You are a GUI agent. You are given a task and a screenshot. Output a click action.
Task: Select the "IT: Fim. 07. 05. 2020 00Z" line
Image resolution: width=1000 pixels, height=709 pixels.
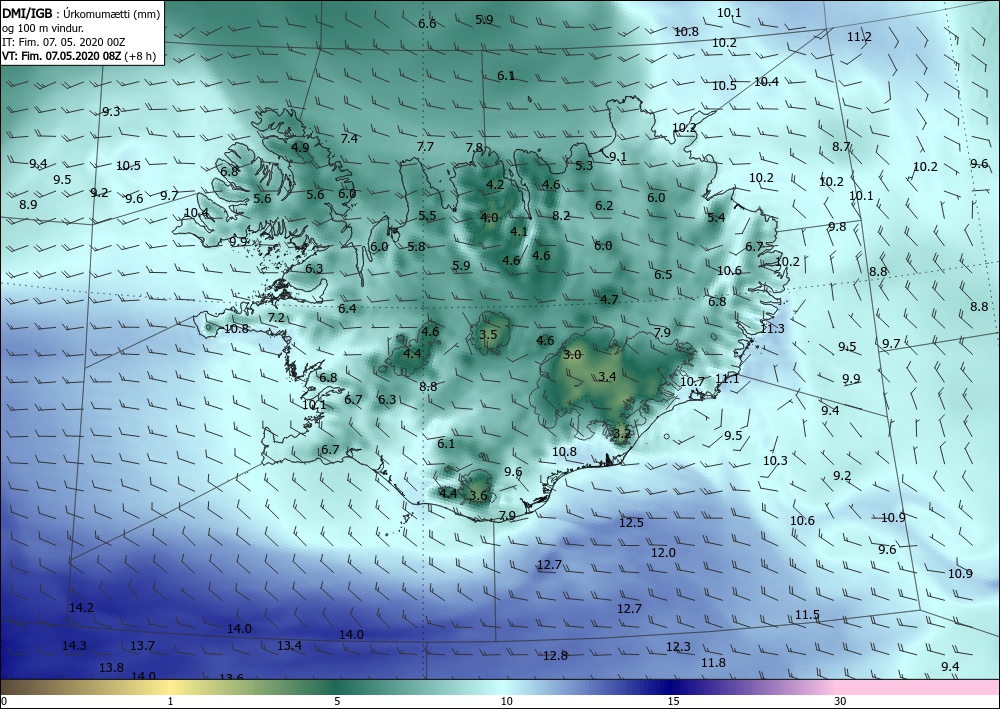64,42
